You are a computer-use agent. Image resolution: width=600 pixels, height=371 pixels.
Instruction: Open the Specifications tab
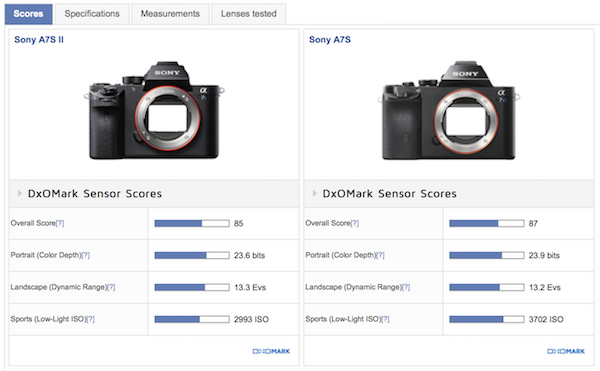click(x=92, y=14)
